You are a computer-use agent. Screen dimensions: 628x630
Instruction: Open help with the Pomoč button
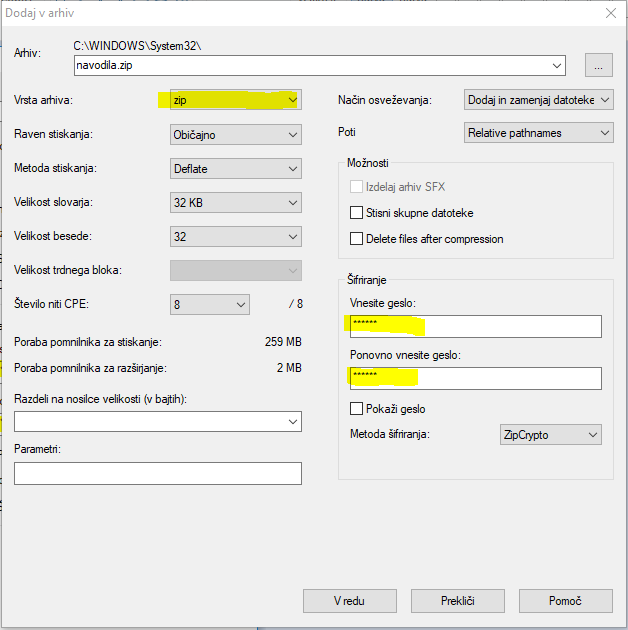click(565, 601)
